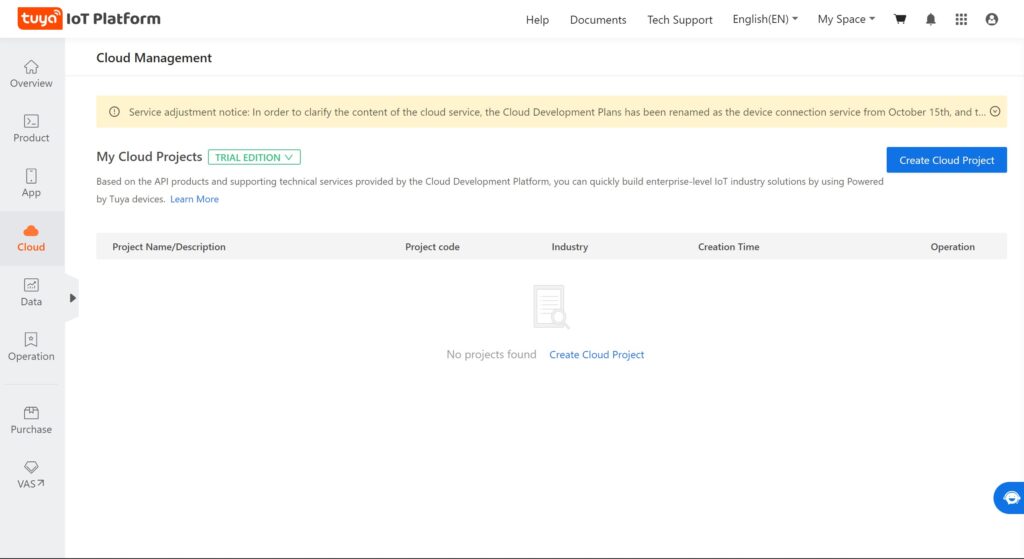Image resolution: width=1024 pixels, height=559 pixels.
Task: Click the blue Create Cloud Project button
Action: [946, 160]
